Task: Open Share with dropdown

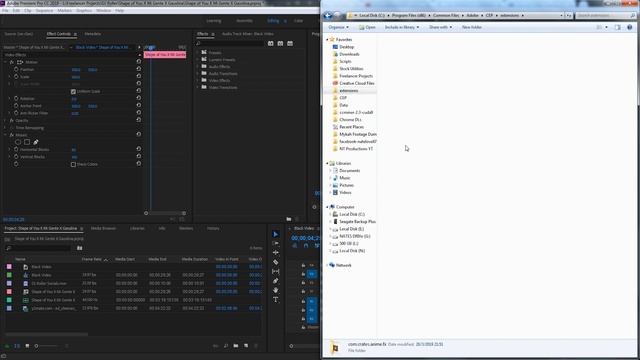Action: (440, 27)
